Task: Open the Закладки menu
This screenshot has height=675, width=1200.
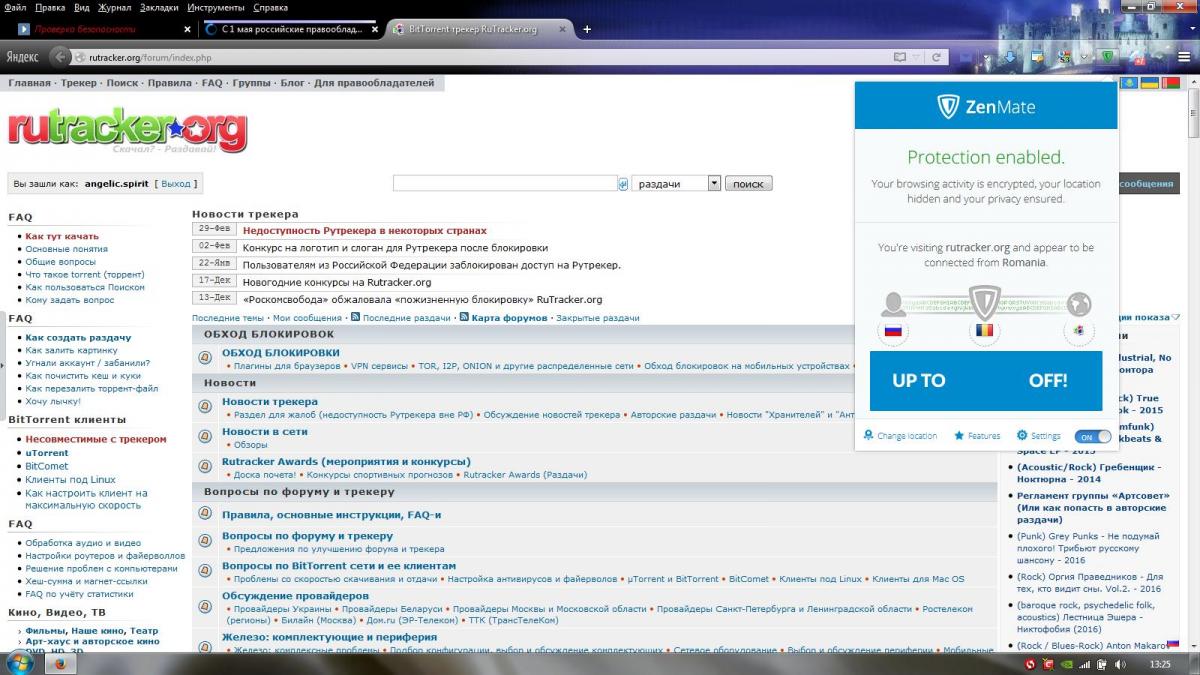Action: 160,7
